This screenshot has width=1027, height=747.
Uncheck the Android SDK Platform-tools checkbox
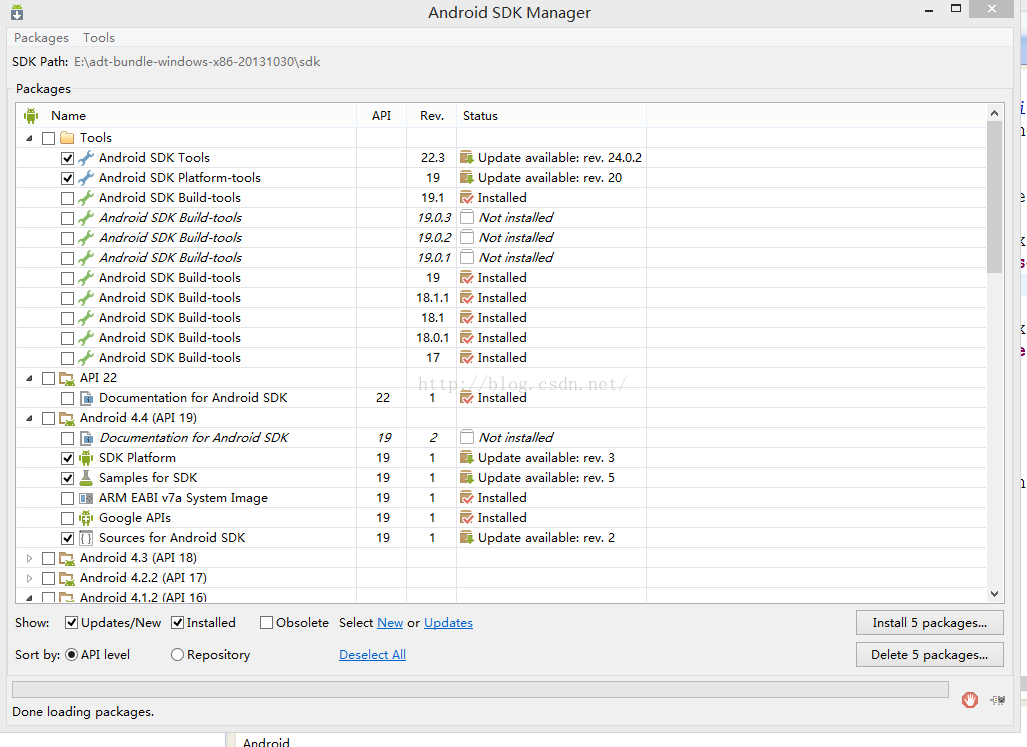[67, 178]
